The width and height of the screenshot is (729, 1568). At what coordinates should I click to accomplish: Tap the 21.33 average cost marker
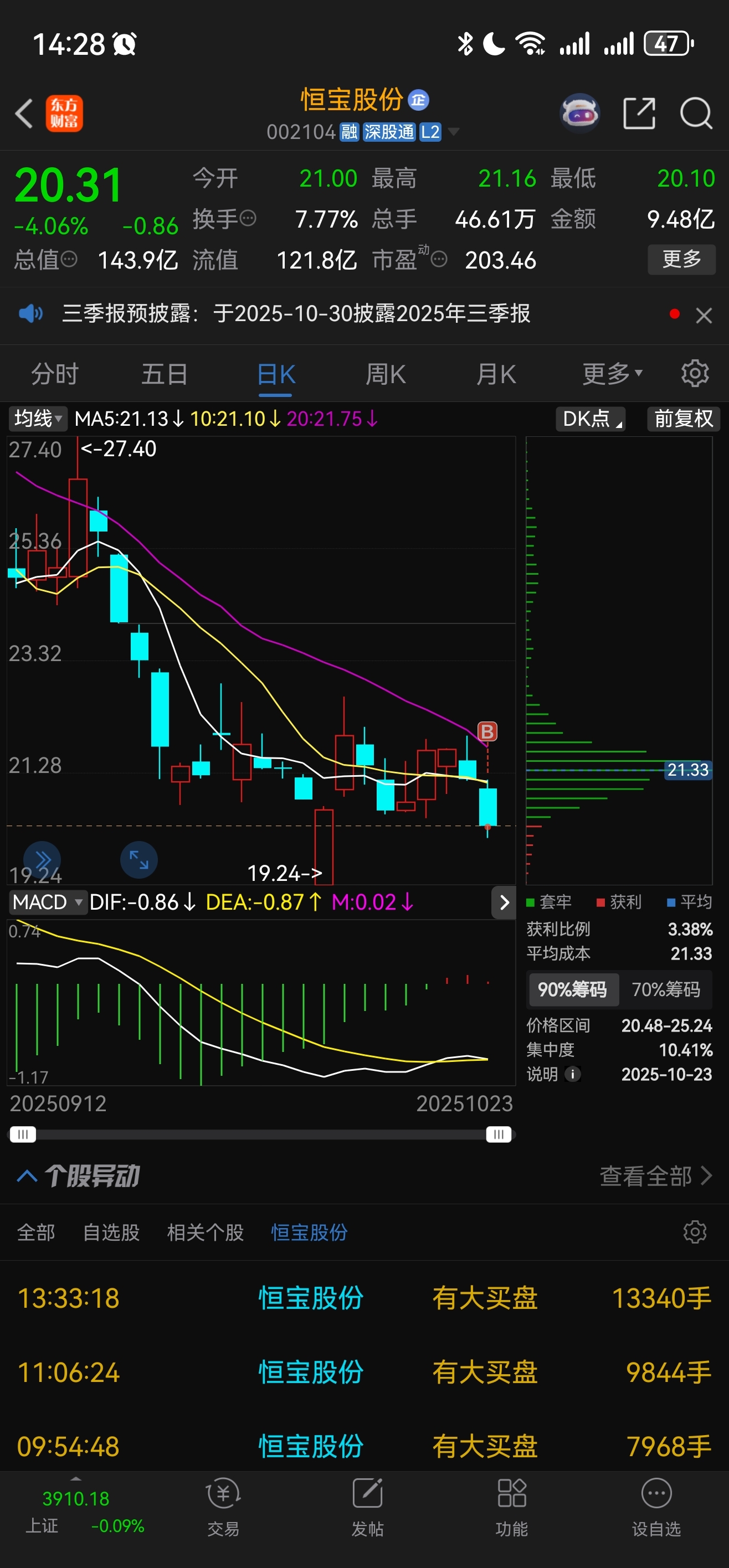coord(687,770)
